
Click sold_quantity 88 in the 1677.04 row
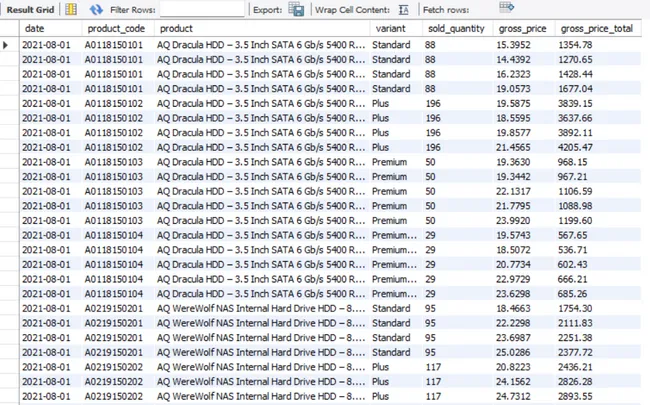(x=430, y=89)
